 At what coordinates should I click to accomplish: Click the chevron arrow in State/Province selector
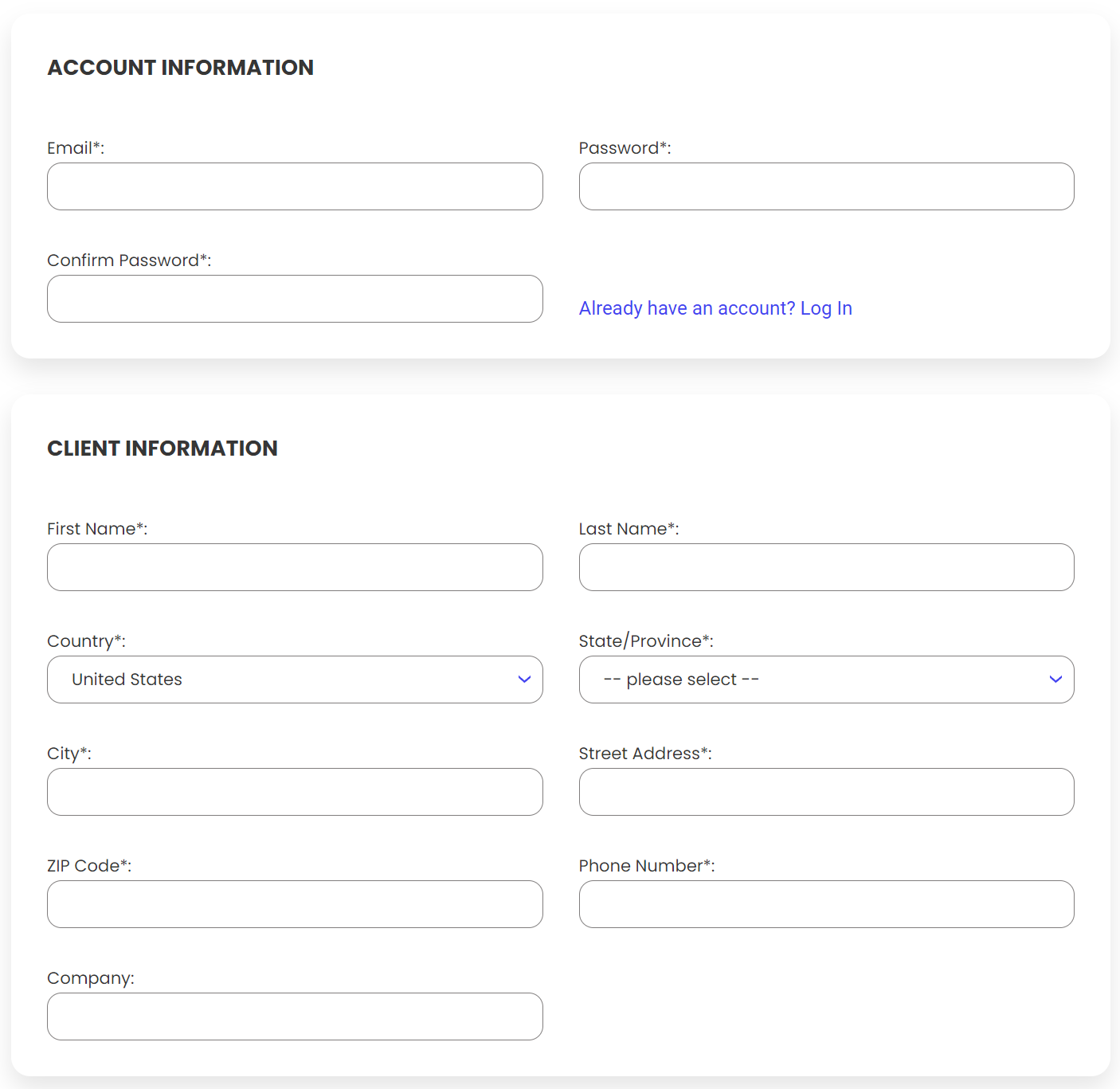[1055, 680]
